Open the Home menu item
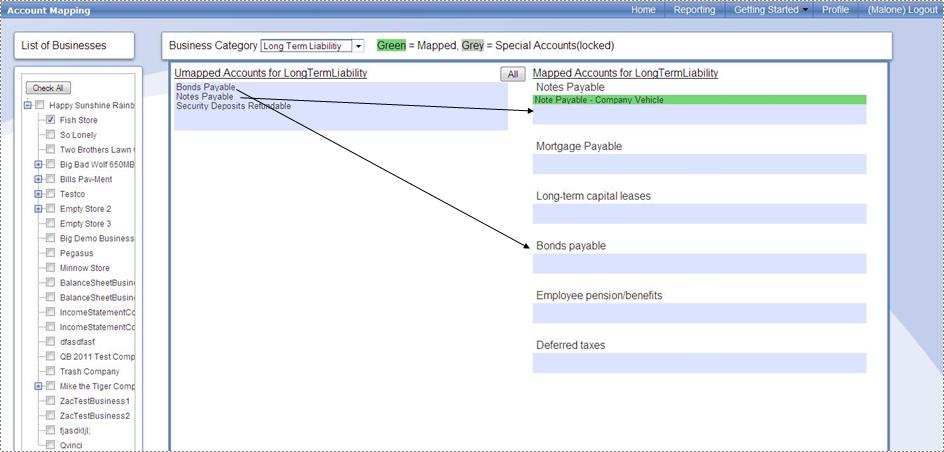Viewport: 944px width, 452px height. [643, 10]
